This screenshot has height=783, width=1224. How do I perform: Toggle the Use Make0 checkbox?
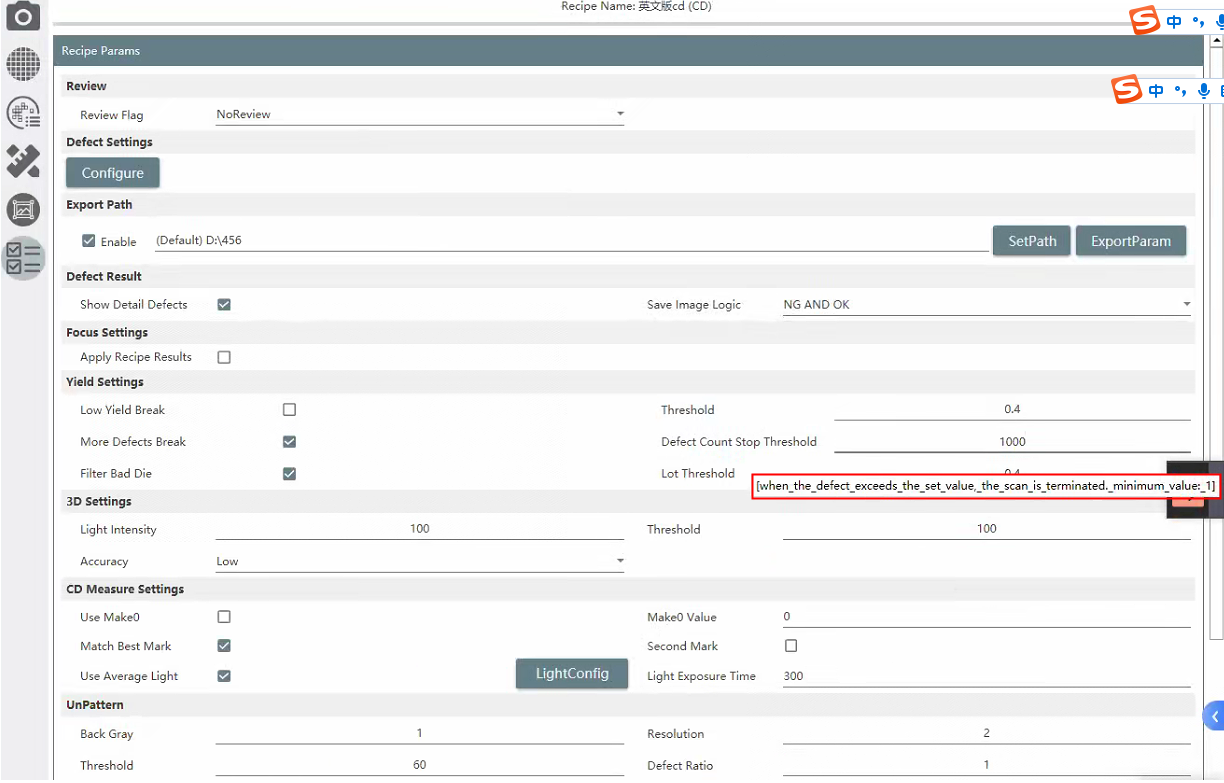(x=224, y=617)
